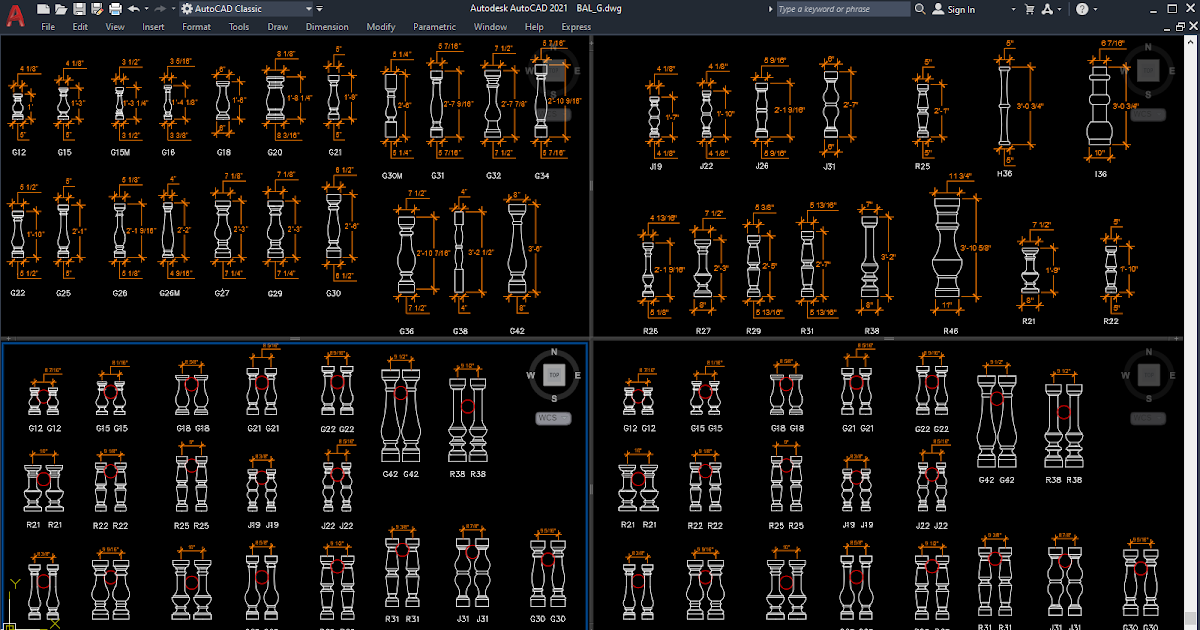Redo the last undone action

[x=158, y=9]
